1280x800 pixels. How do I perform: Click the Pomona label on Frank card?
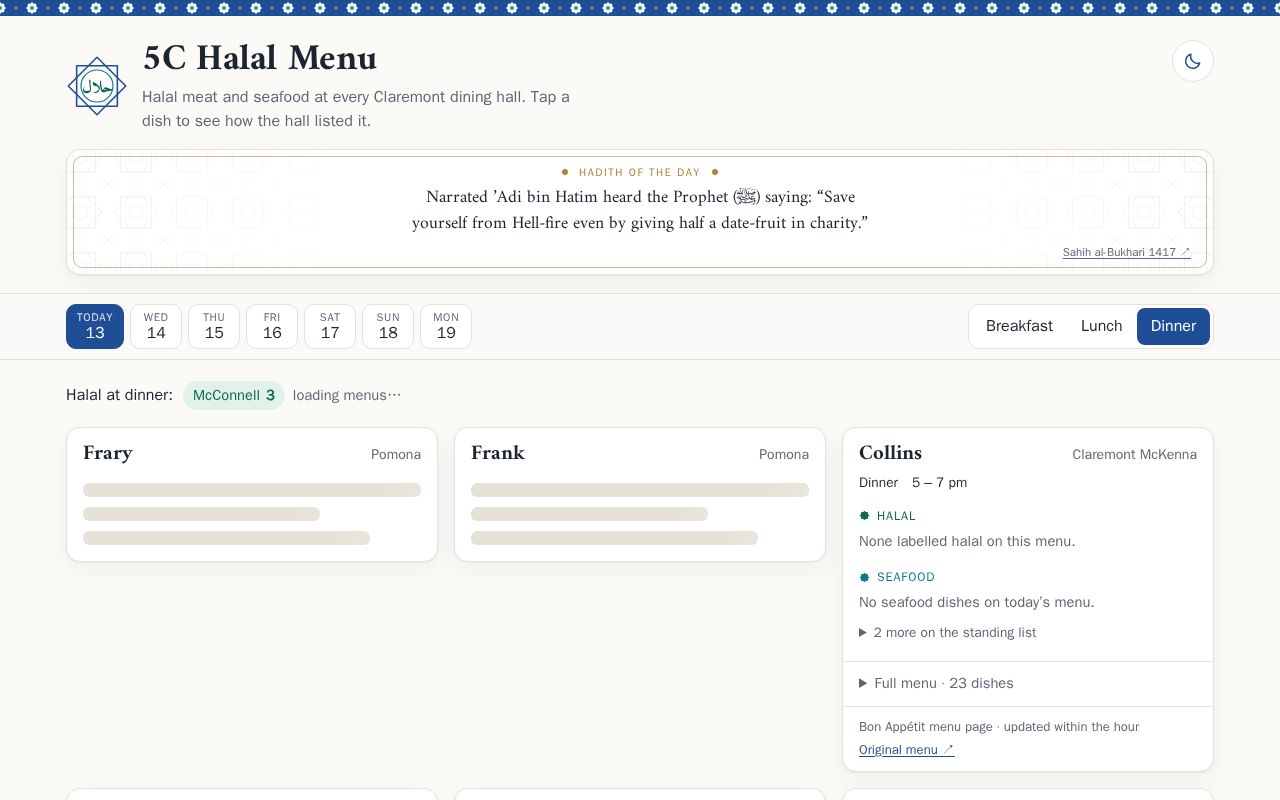pos(784,454)
